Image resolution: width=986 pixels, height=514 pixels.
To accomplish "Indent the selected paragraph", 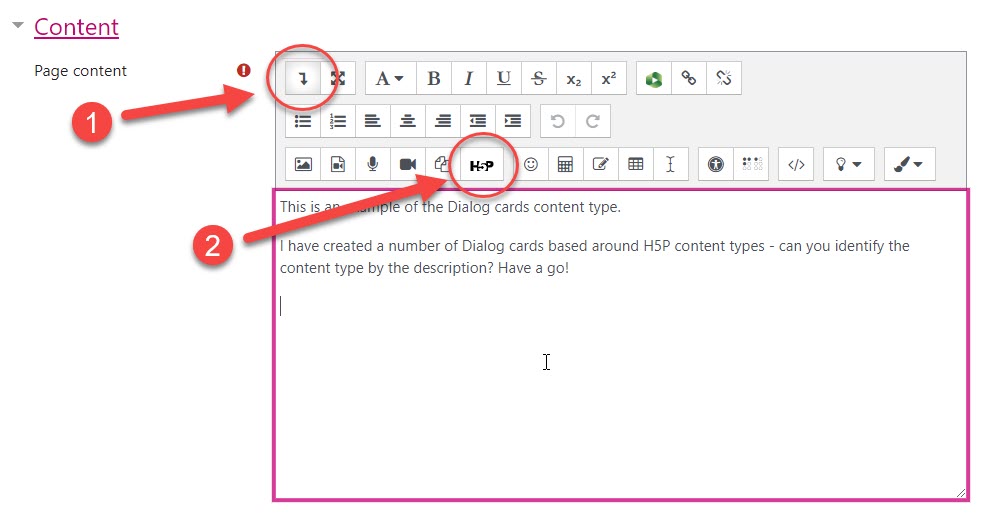I will click(513, 121).
